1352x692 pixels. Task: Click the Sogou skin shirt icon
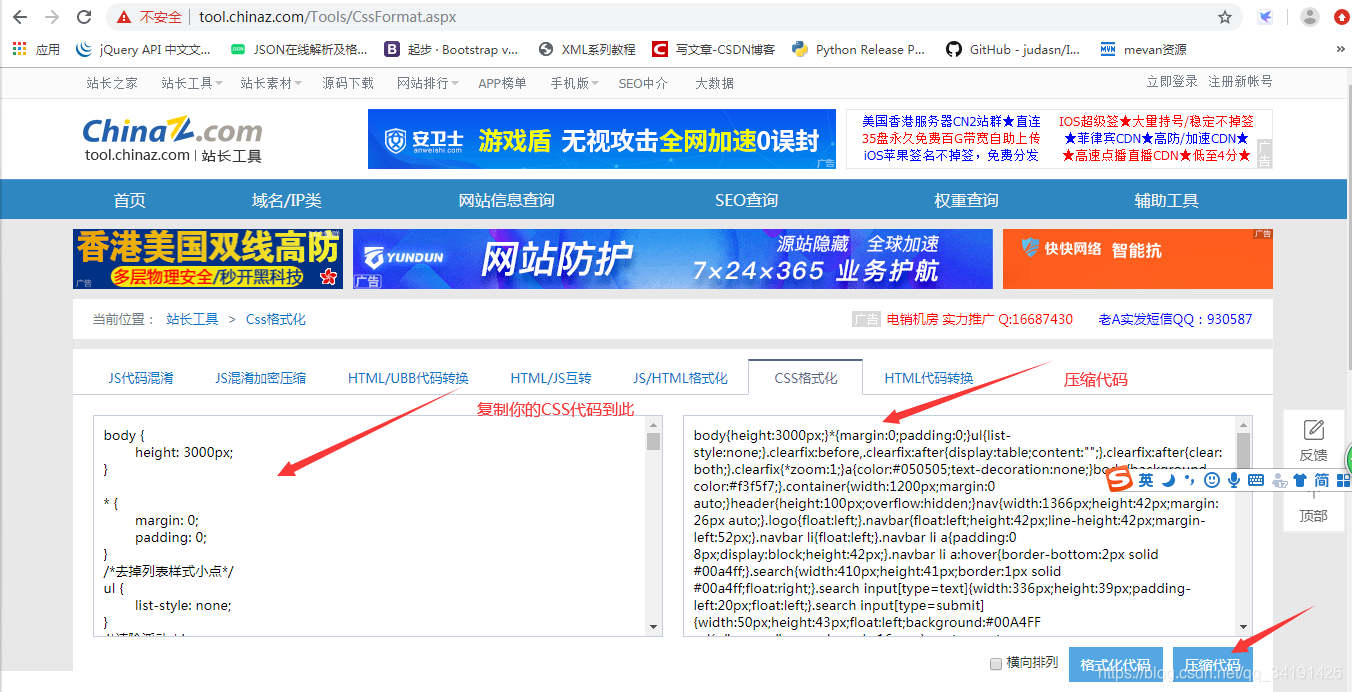[1302, 480]
